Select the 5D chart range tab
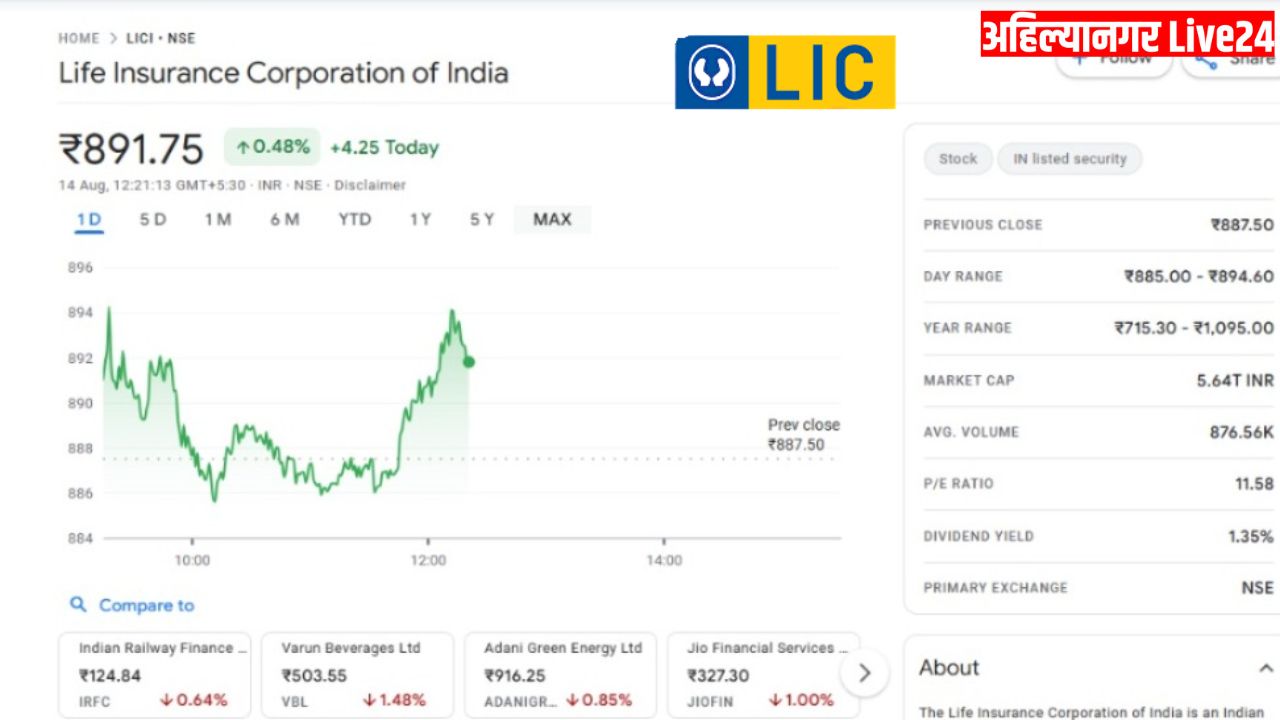The width and height of the screenshot is (1280, 720). point(153,219)
